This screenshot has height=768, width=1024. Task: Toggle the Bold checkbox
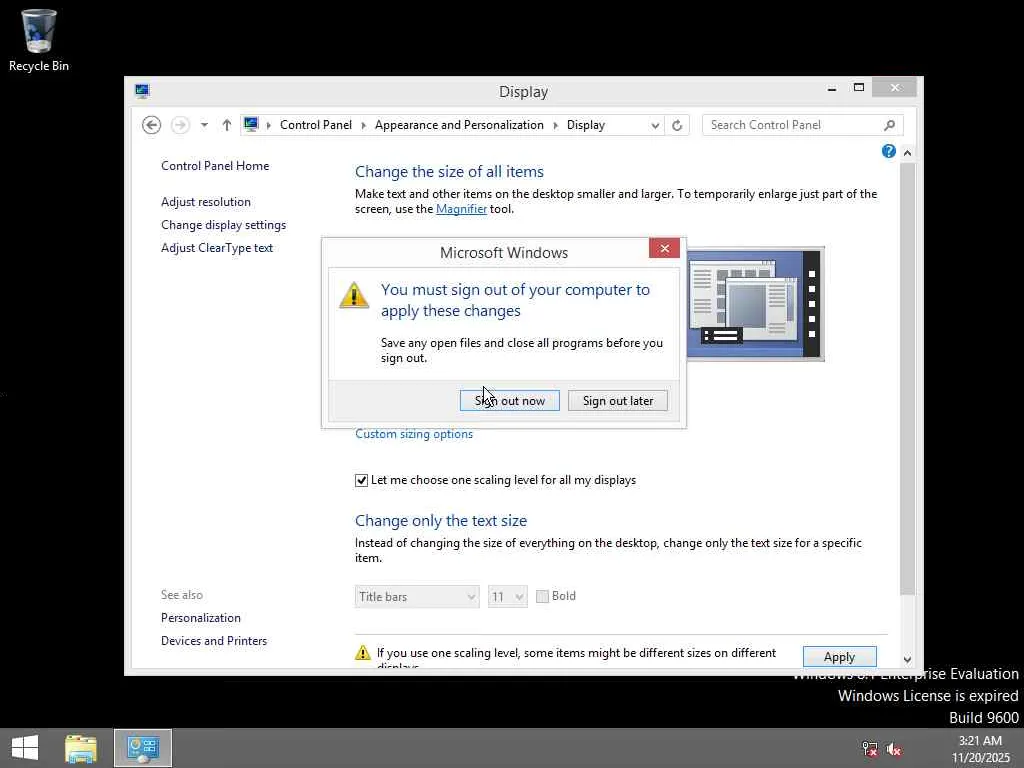pos(542,596)
